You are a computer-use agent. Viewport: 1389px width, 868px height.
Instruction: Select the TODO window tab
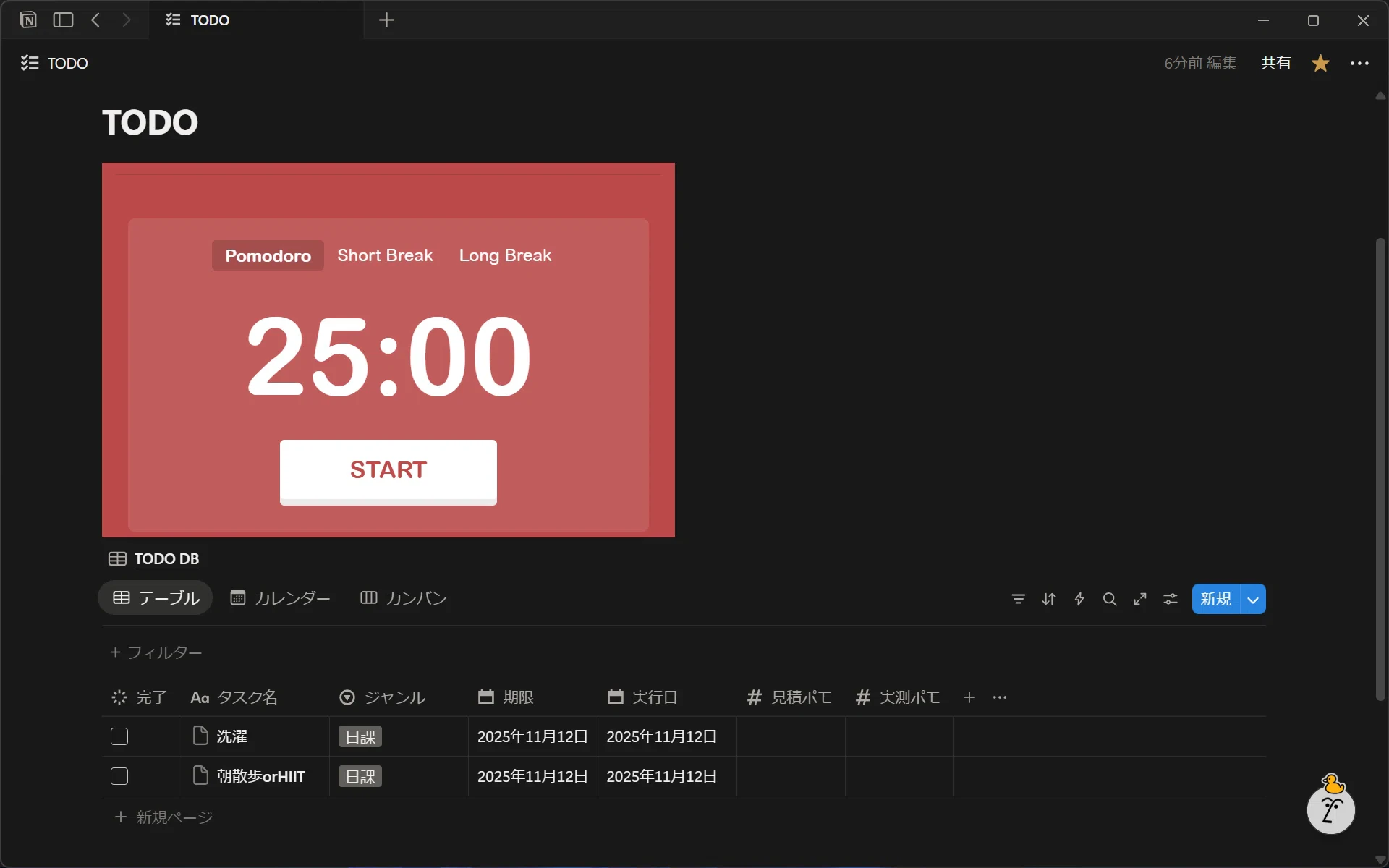(256, 20)
